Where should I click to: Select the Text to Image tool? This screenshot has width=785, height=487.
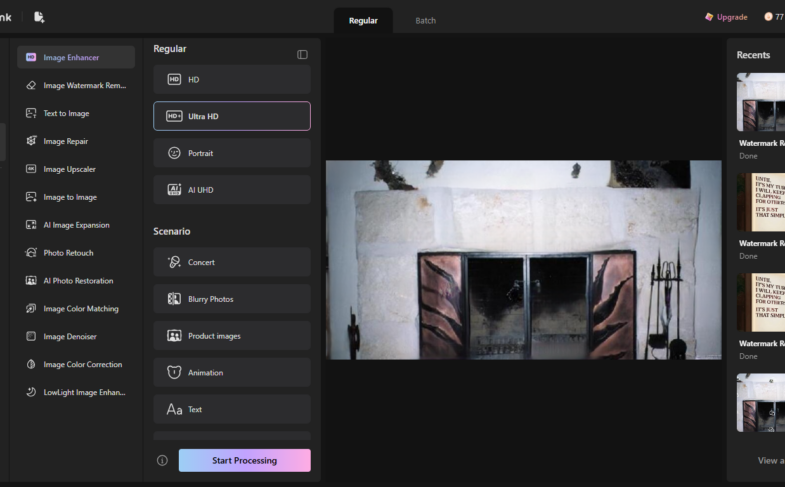click(x=76, y=114)
